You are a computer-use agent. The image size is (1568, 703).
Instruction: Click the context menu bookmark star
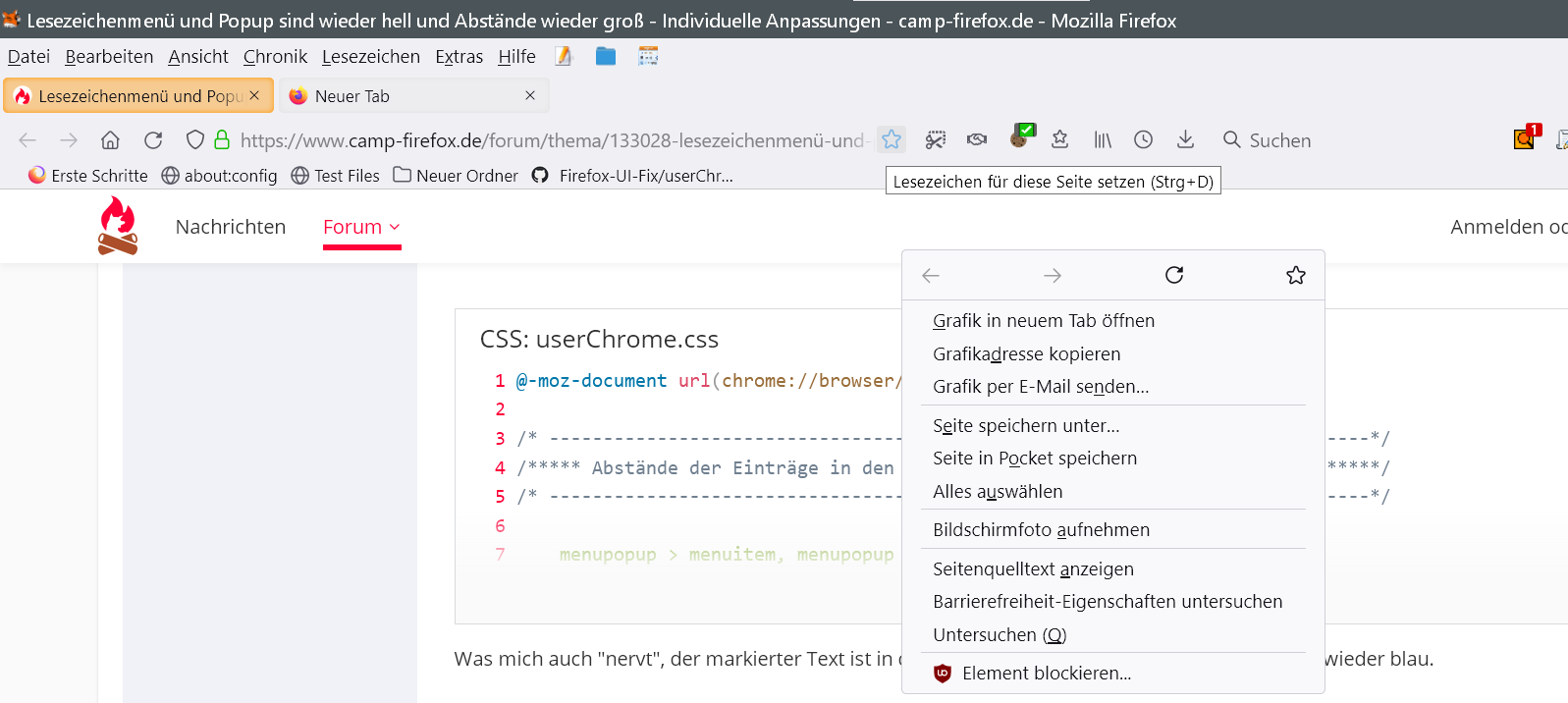coord(1296,275)
